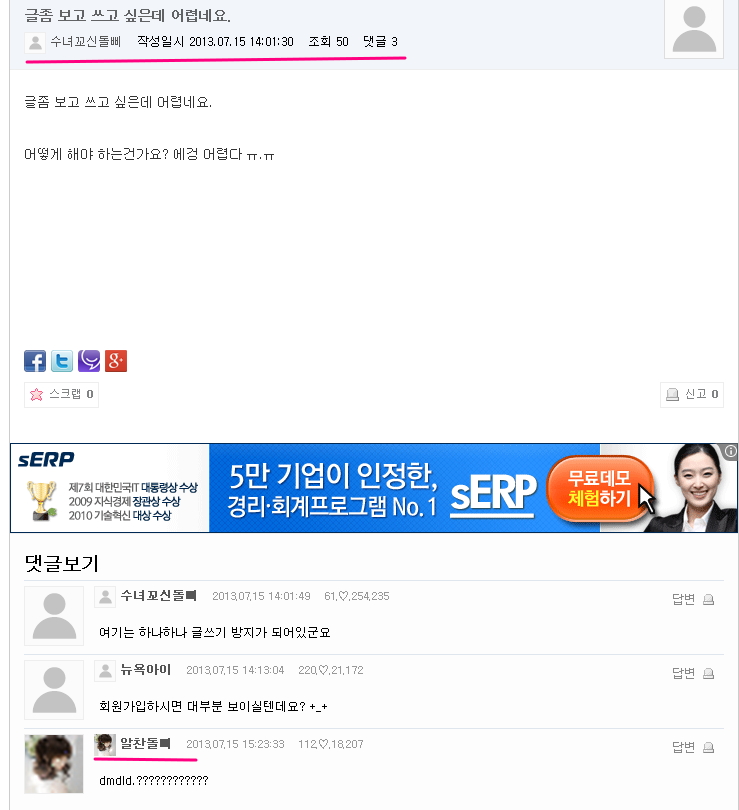Click the 신고 0 button
This screenshot has height=810, width=739.
(692, 395)
